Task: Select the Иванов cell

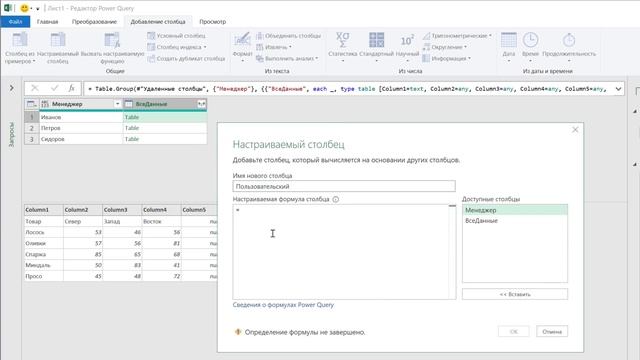Action: [80, 117]
